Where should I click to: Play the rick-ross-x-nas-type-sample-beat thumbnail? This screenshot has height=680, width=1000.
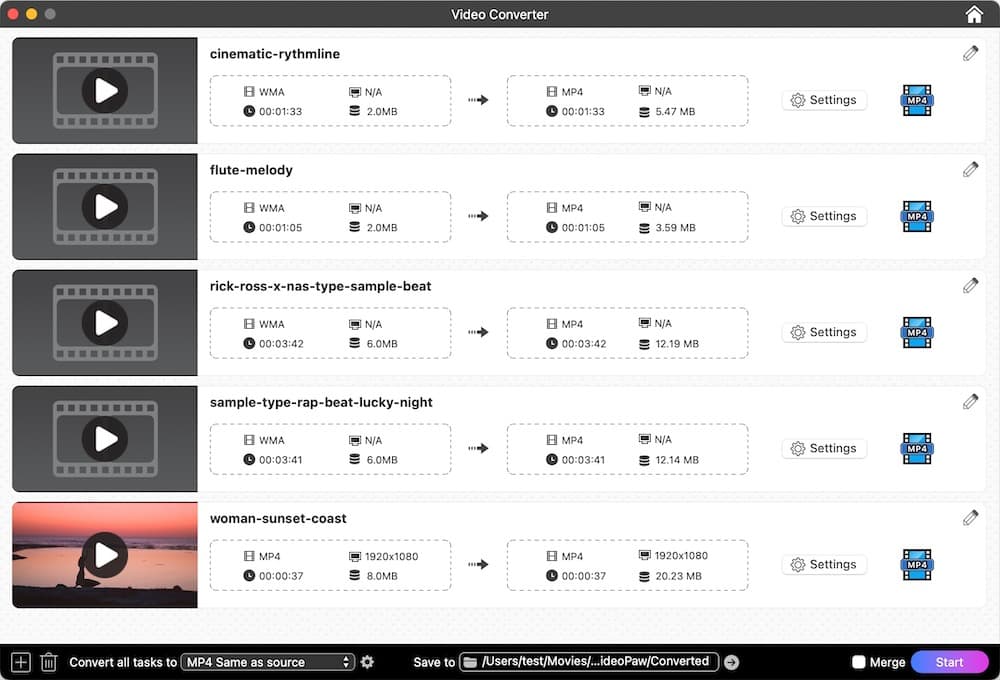[x=105, y=322]
